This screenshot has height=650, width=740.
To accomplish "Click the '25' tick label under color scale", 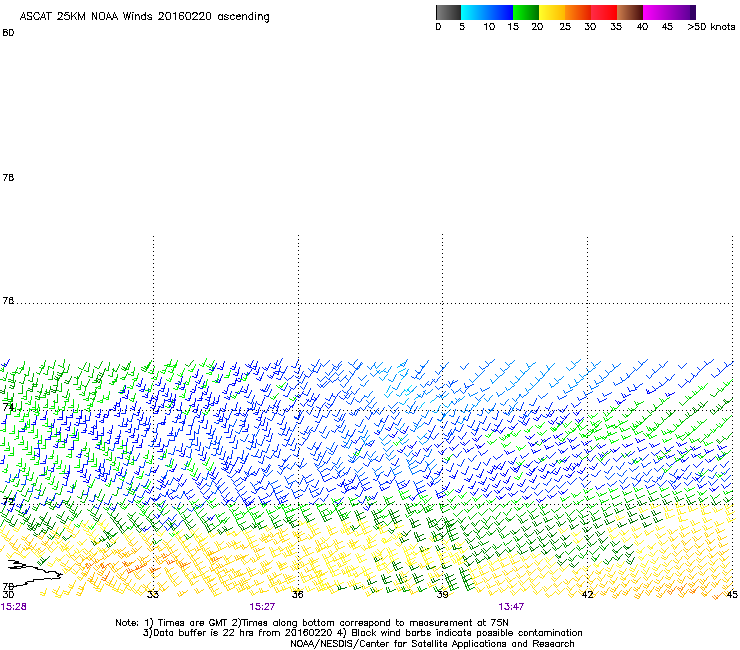I will coord(565,27).
